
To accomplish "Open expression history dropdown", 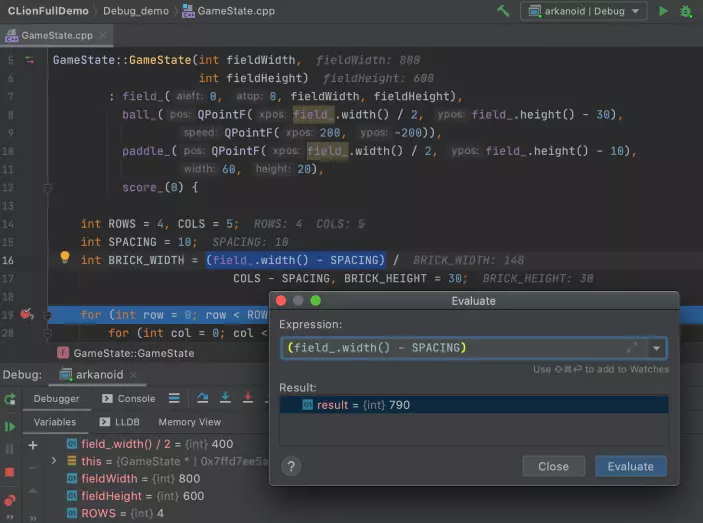I will (656, 348).
